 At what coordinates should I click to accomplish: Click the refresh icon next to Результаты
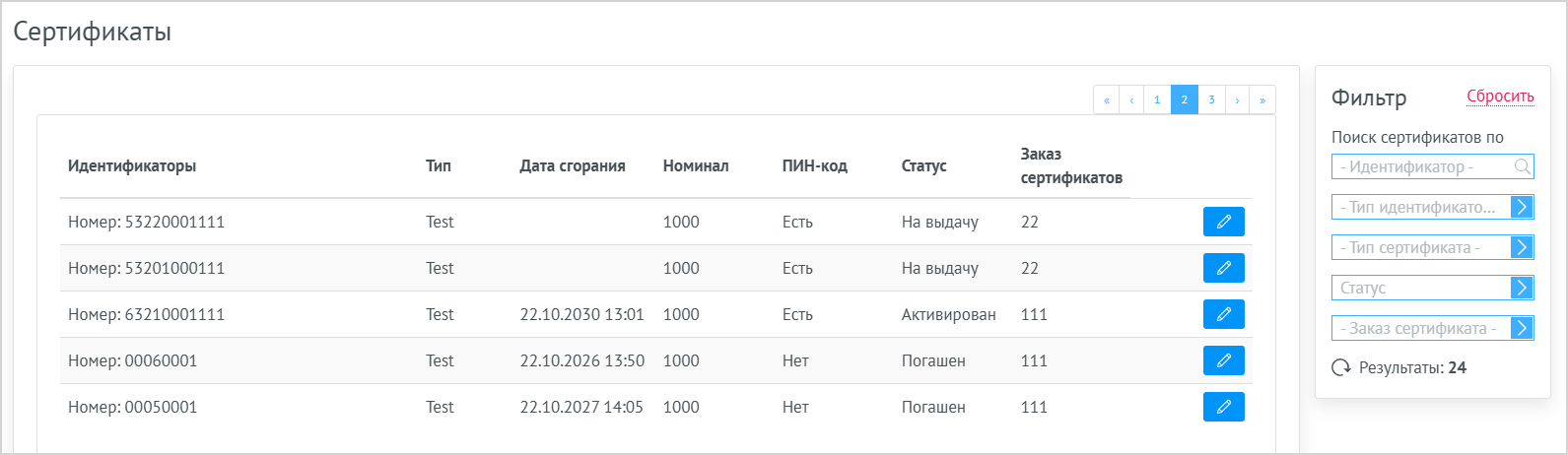(1341, 367)
